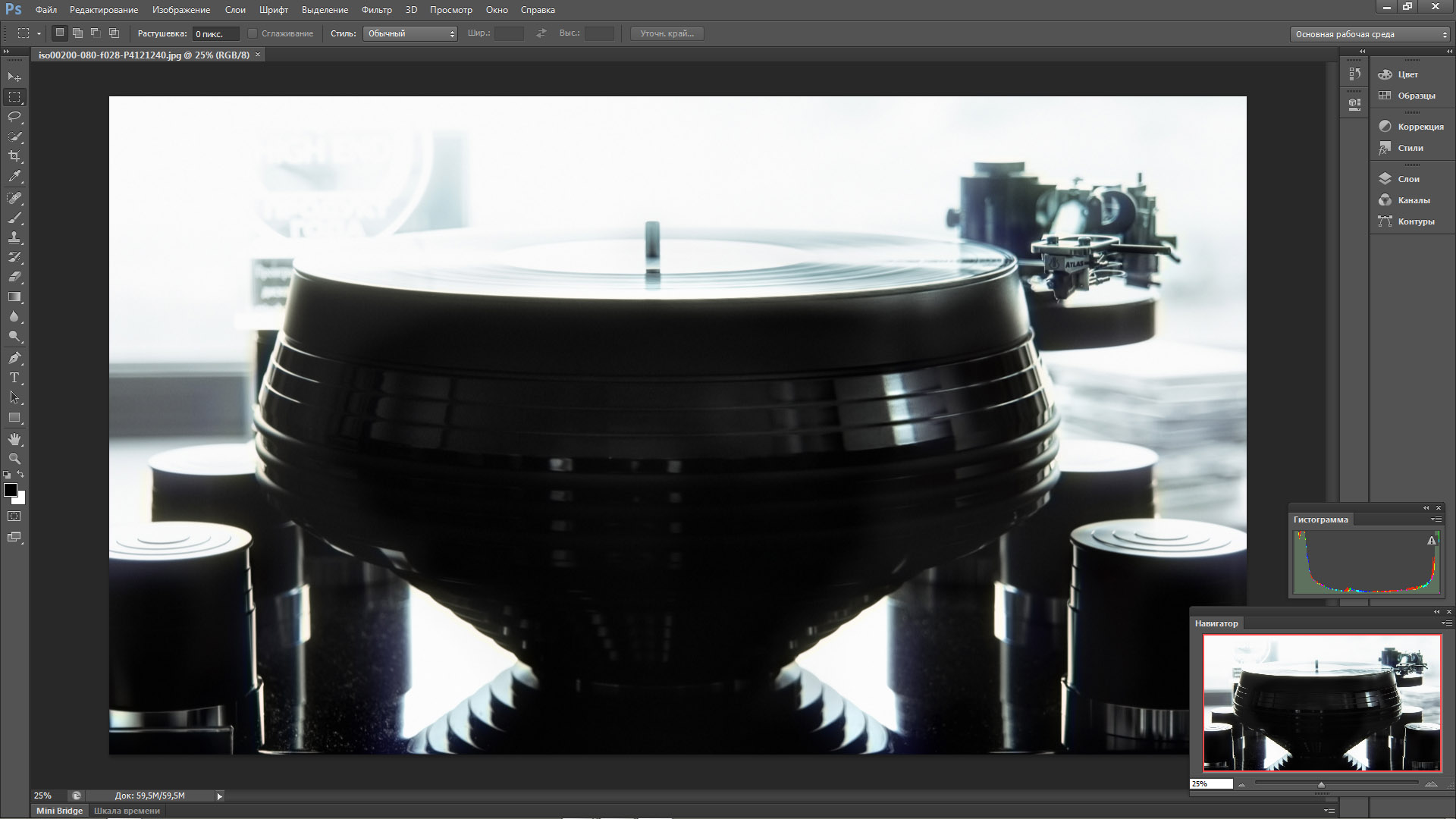Toggle Quick Mask mode icon
The width and height of the screenshot is (1456, 819).
tap(14, 516)
